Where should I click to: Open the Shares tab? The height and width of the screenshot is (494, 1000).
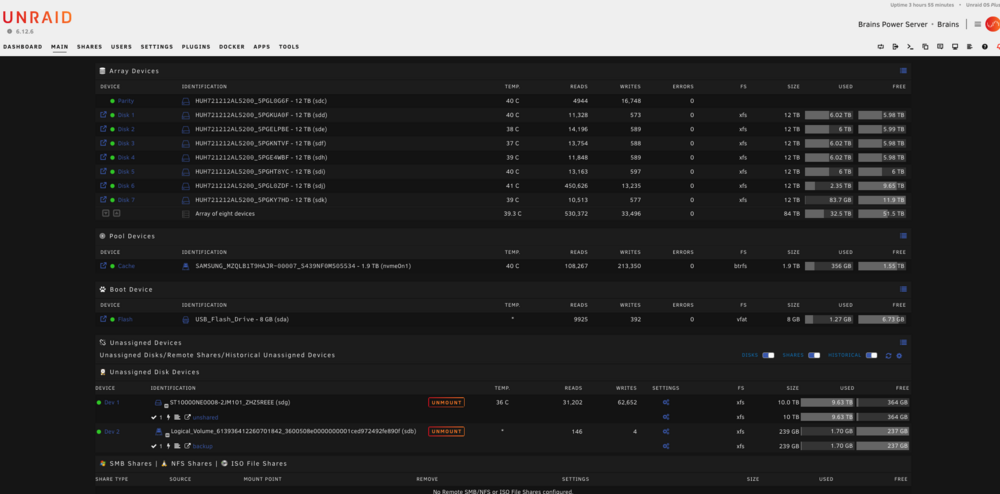[x=89, y=47]
